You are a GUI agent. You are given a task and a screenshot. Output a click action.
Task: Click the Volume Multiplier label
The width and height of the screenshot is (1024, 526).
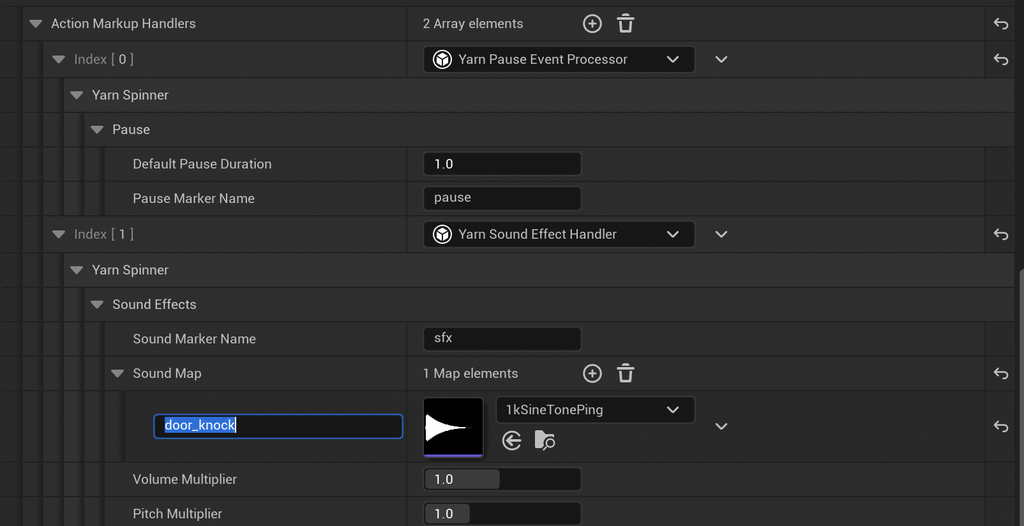click(185, 480)
